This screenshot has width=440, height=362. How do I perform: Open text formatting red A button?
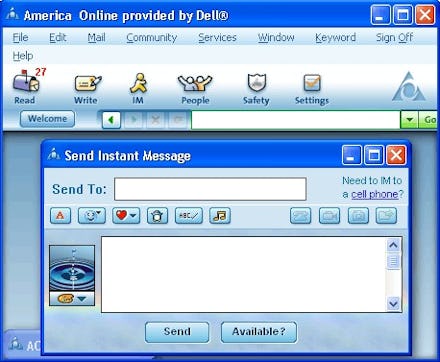(x=60, y=215)
